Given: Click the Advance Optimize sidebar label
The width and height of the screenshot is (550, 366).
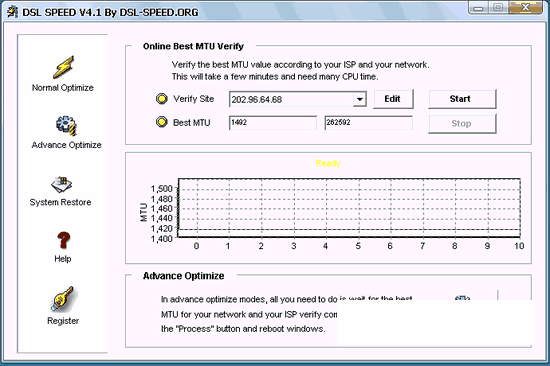Looking at the screenshot, I should [x=66, y=145].
